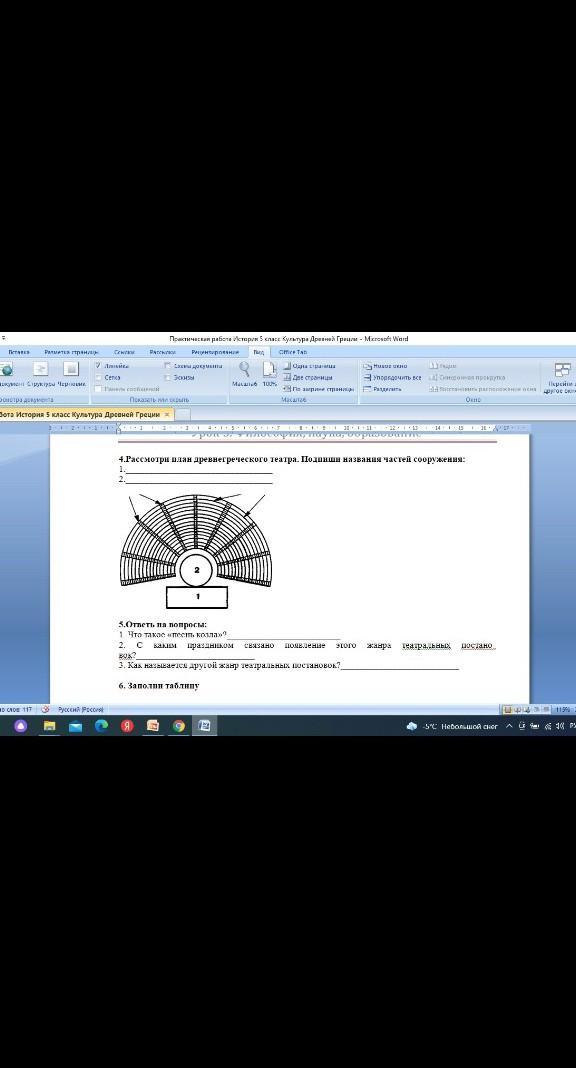The height and width of the screenshot is (1068, 576).
Task: Open the Яндекс browser taskbar icon
Action: pyautogui.click(x=127, y=726)
